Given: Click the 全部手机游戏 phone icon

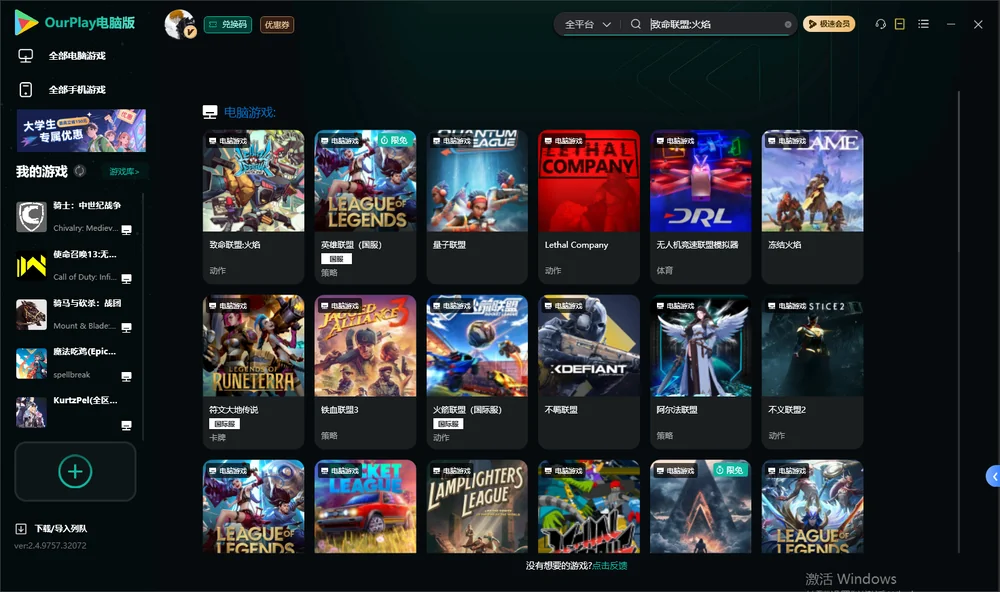Looking at the screenshot, I should (x=26, y=90).
